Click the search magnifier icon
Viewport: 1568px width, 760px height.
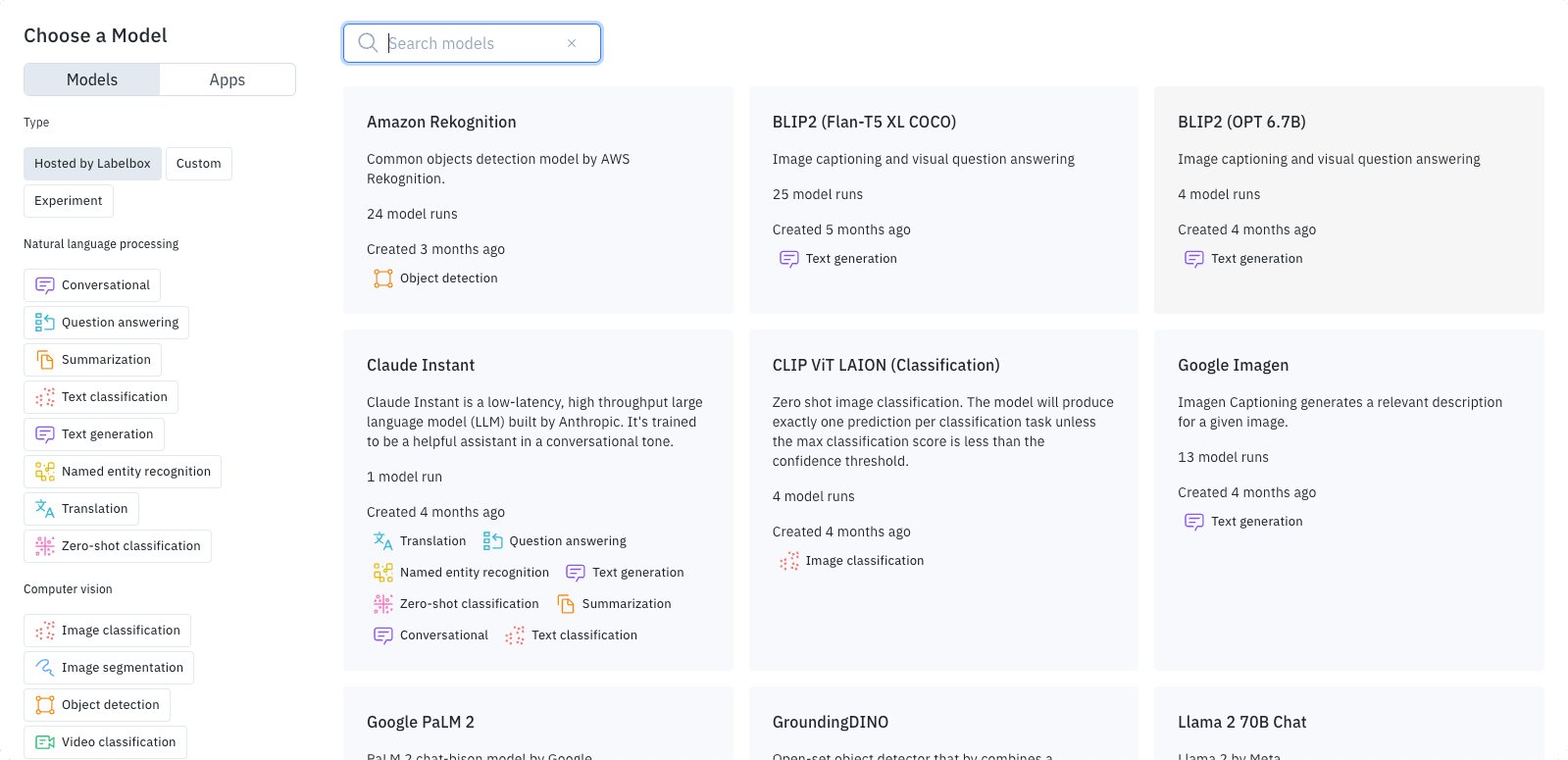pos(368,43)
